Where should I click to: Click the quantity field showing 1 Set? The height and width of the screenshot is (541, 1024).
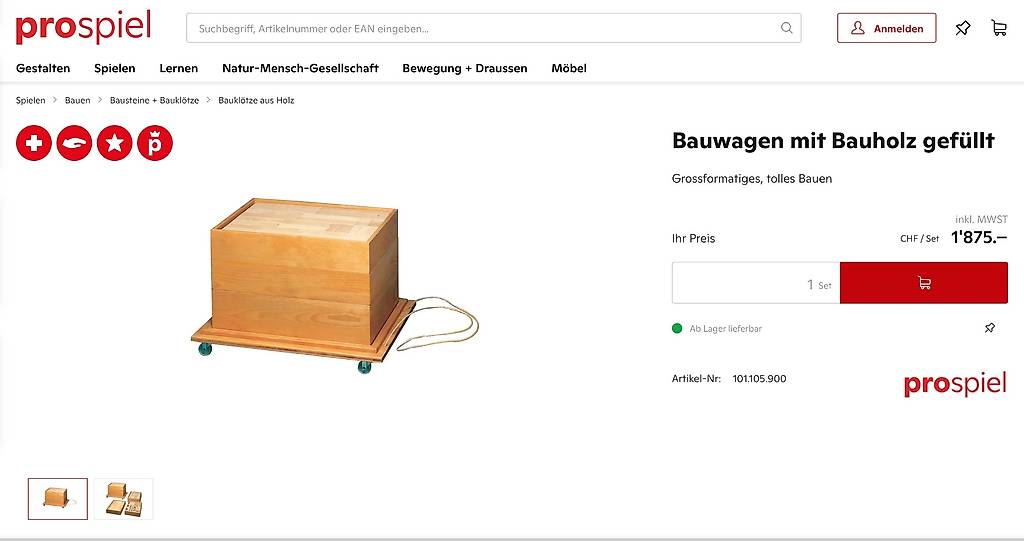point(756,283)
